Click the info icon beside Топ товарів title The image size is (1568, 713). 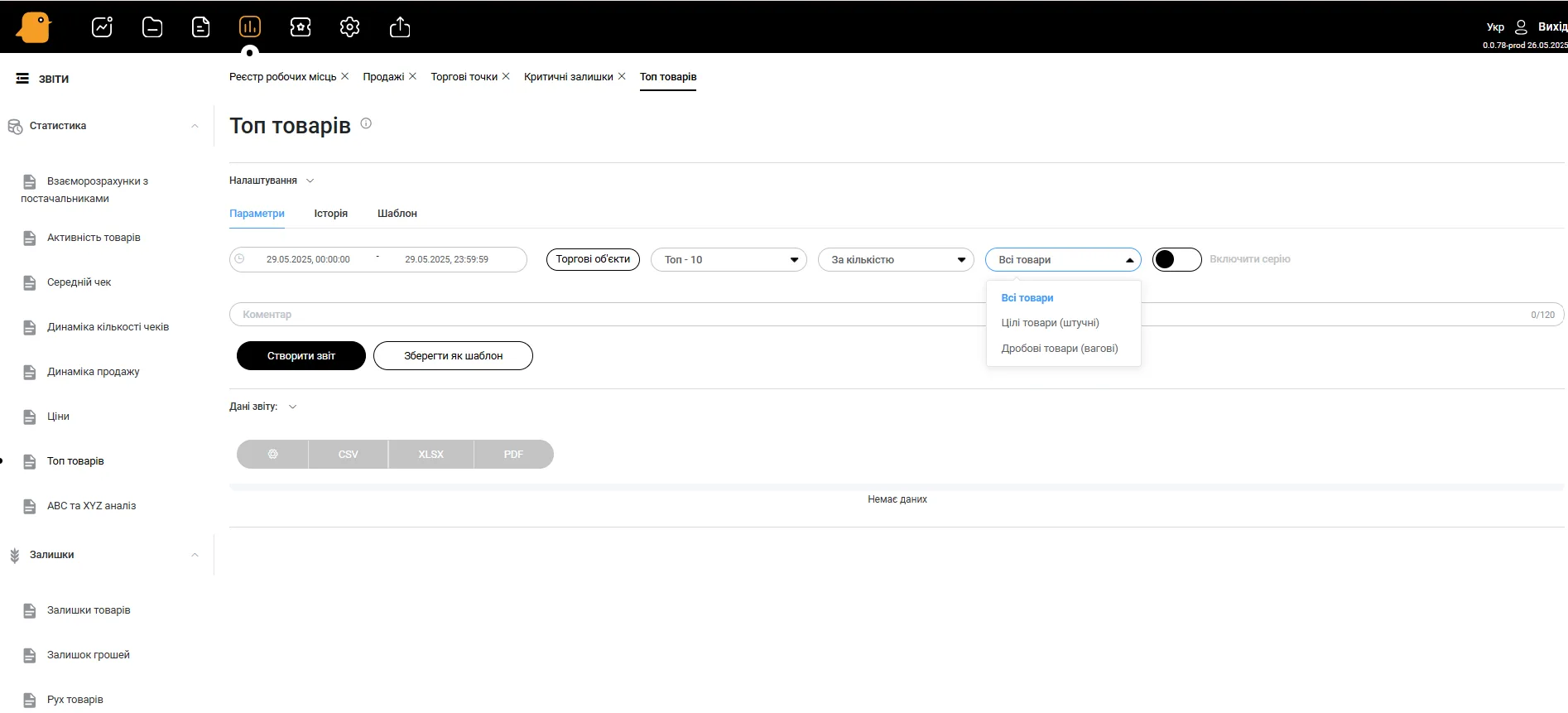[366, 123]
